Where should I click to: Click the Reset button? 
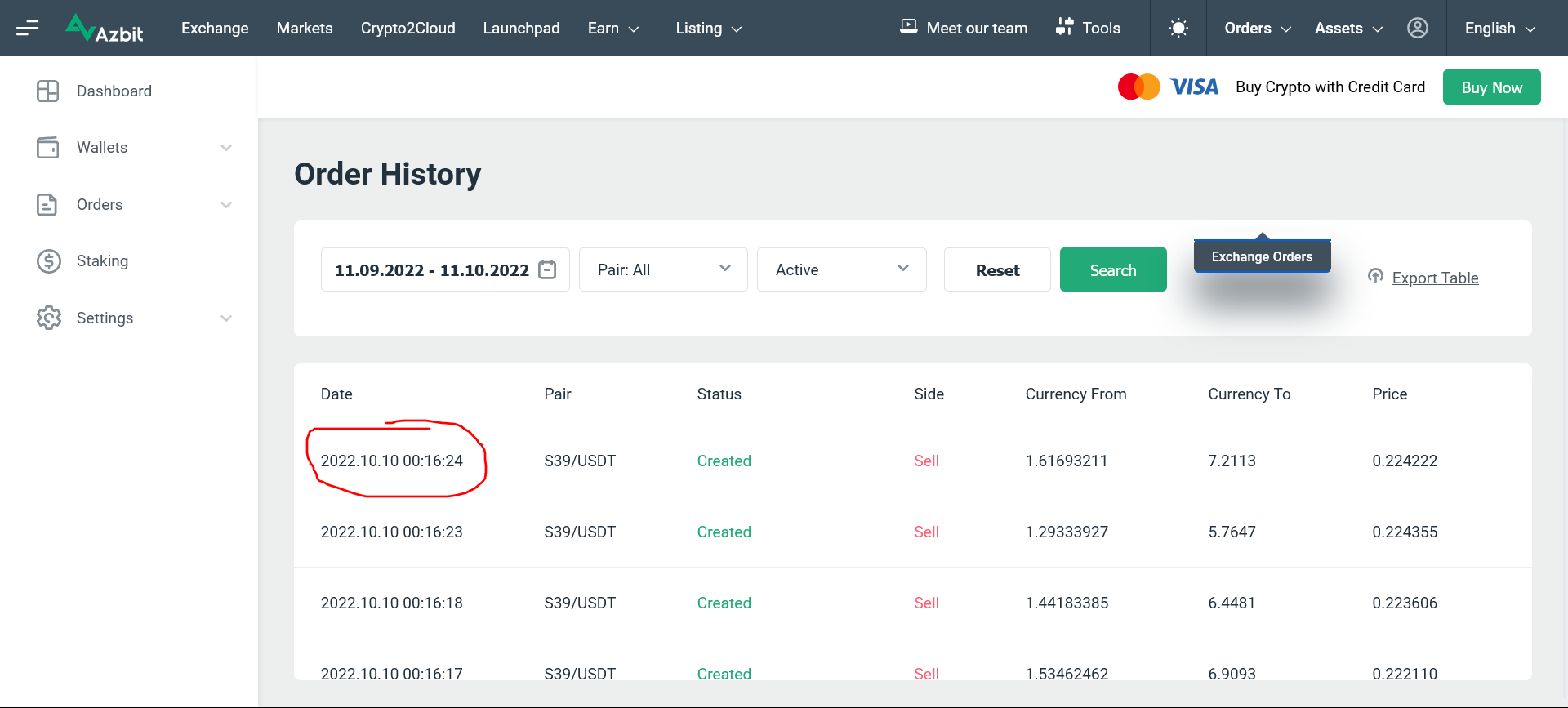tap(997, 270)
